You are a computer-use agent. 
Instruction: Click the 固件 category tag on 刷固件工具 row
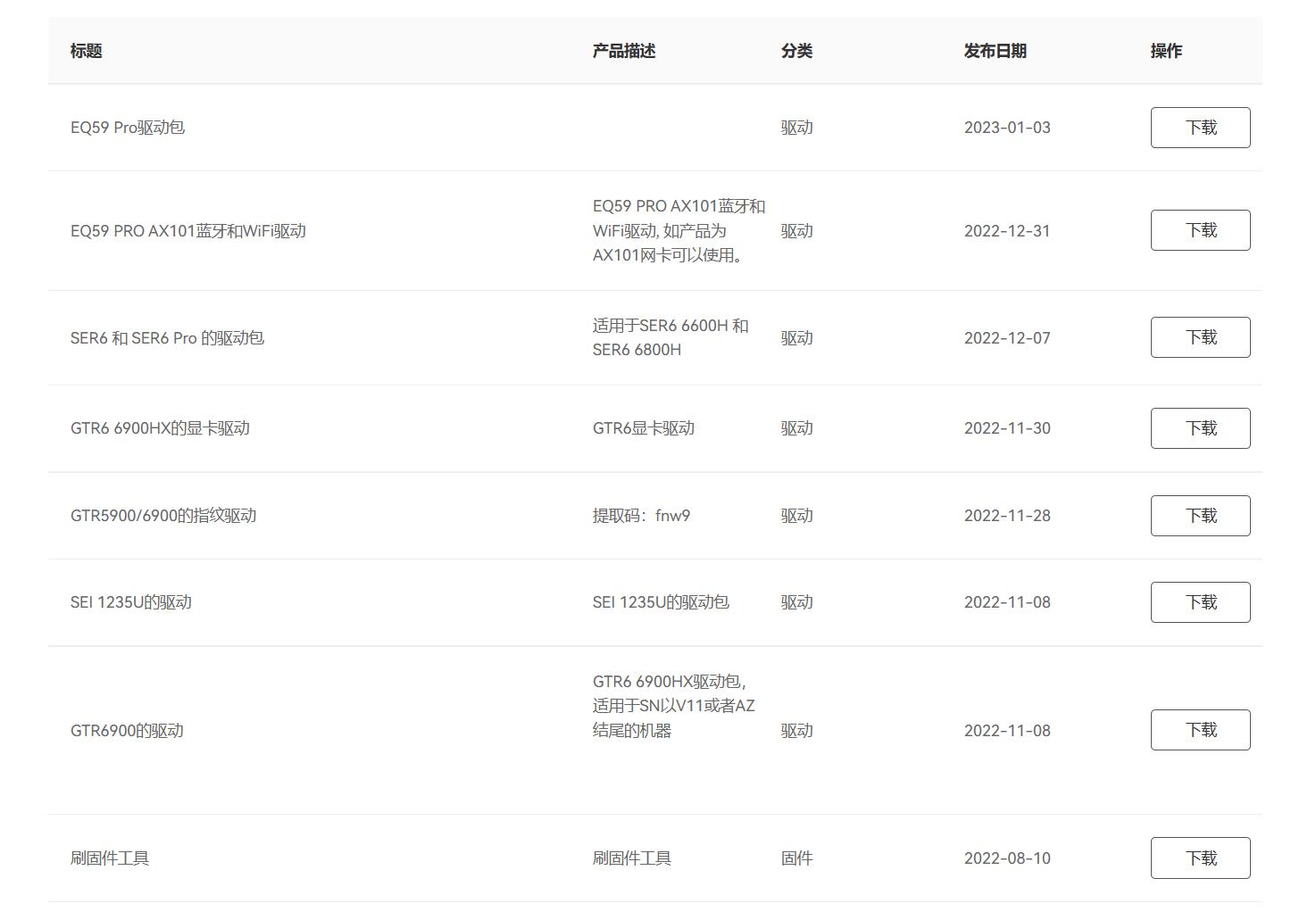tap(796, 858)
